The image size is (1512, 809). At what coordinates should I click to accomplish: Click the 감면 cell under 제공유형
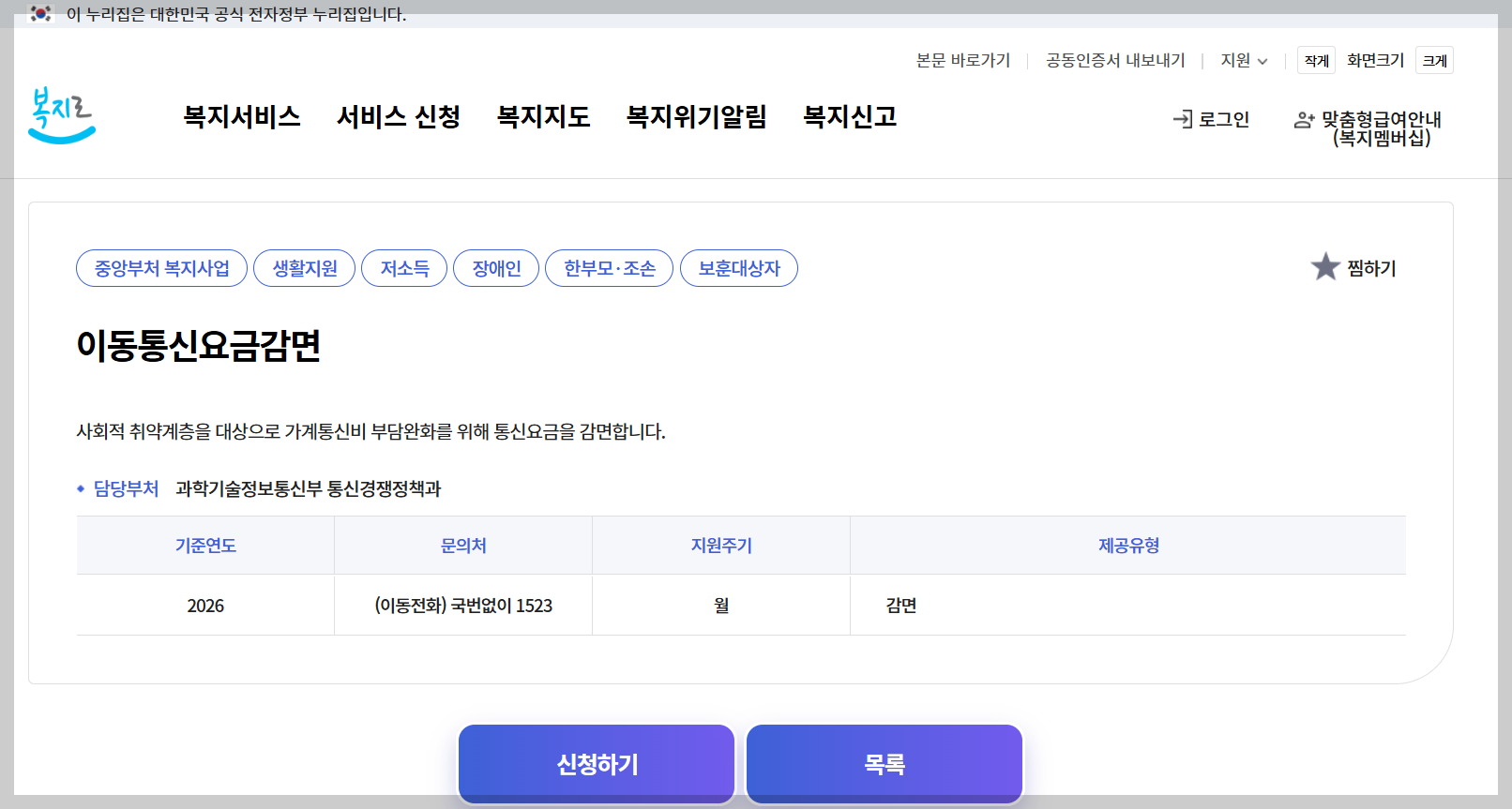(1128, 606)
